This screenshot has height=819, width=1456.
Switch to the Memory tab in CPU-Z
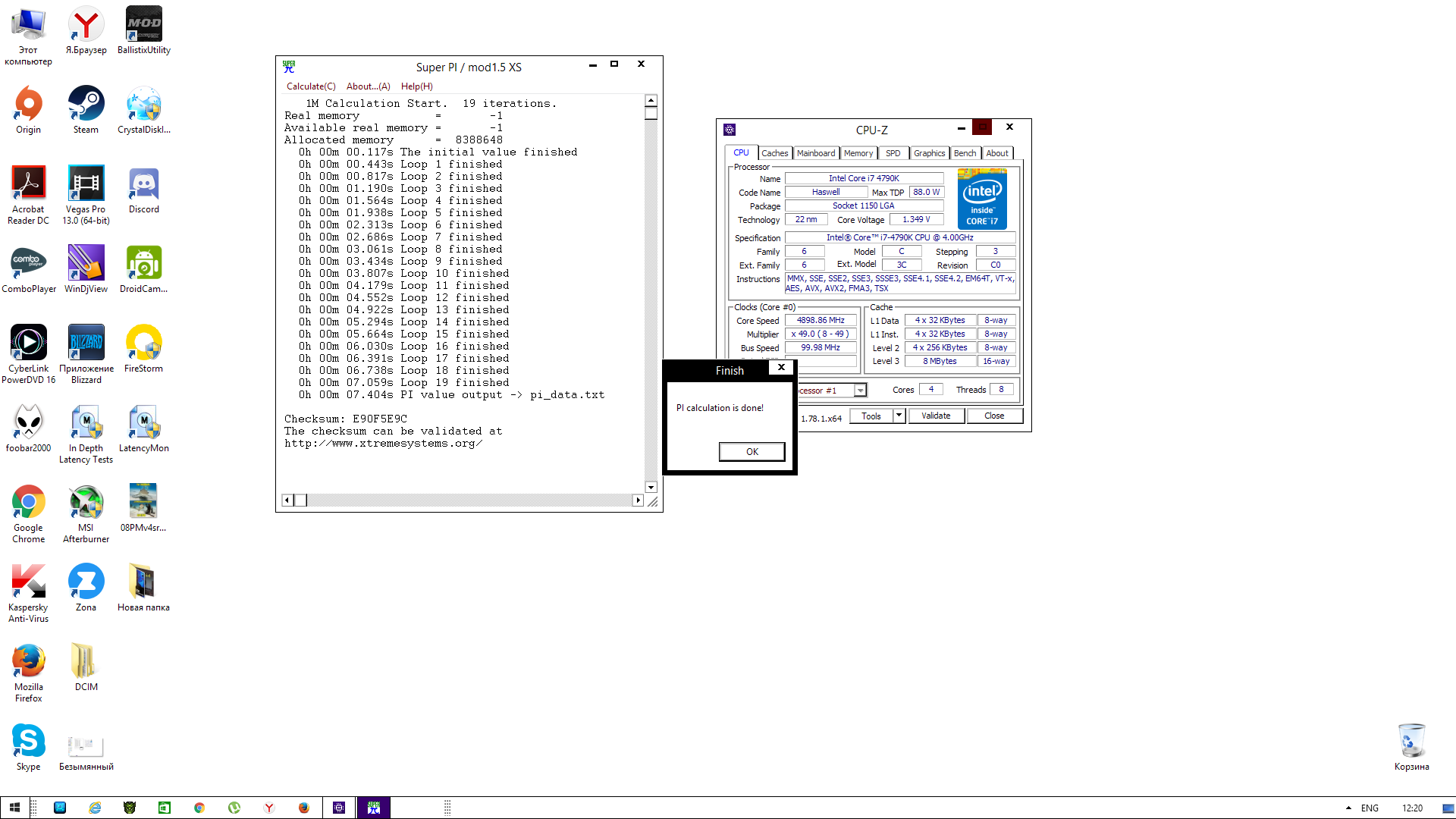point(858,153)
